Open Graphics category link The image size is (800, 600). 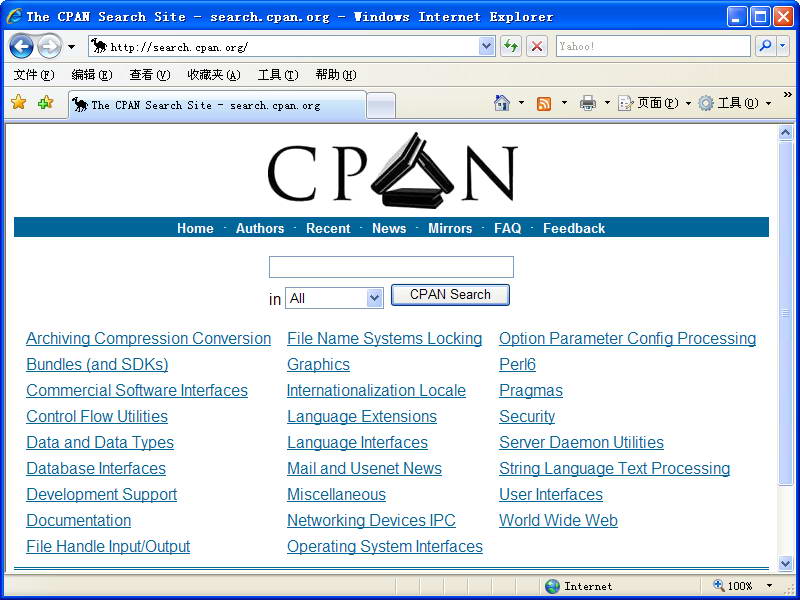click(318, 364)
